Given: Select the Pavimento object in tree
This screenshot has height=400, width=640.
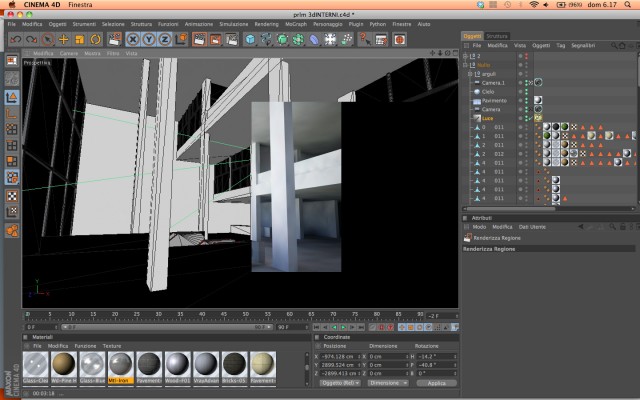Looking at the screenshot, I should pyautogui.click(x=494, y=100).
